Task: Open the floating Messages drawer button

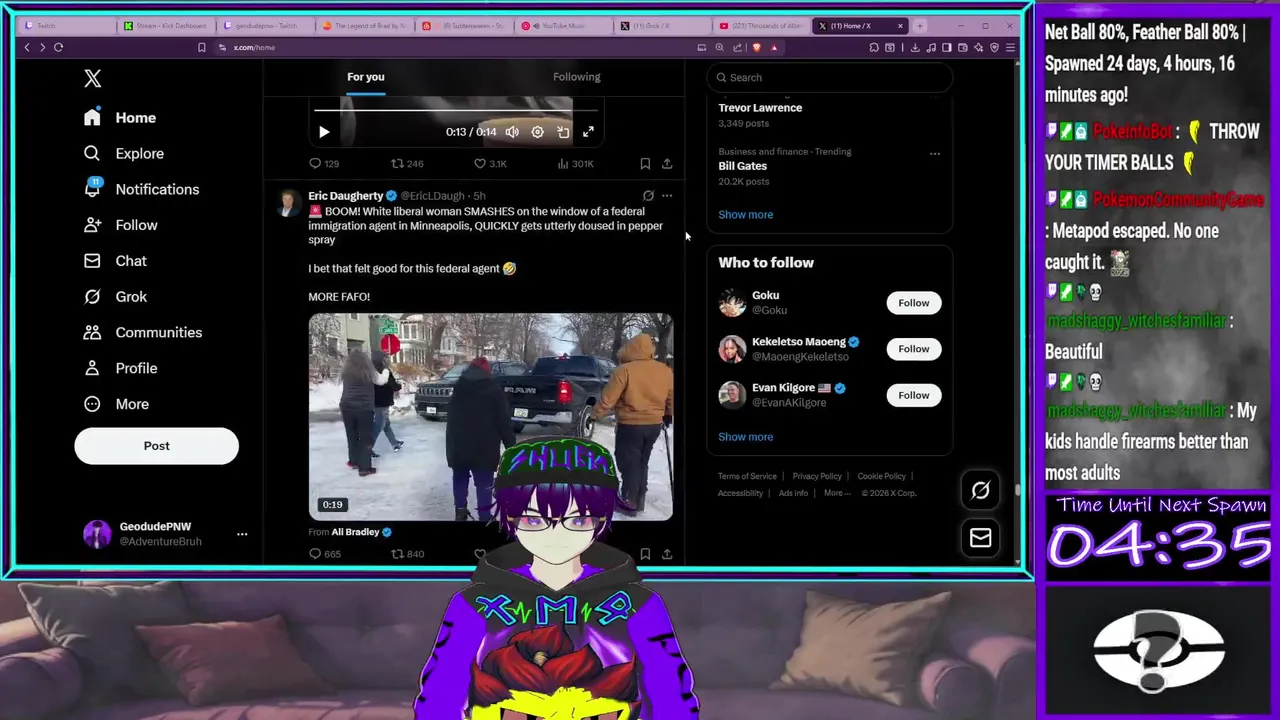Action: pos(980,538)
